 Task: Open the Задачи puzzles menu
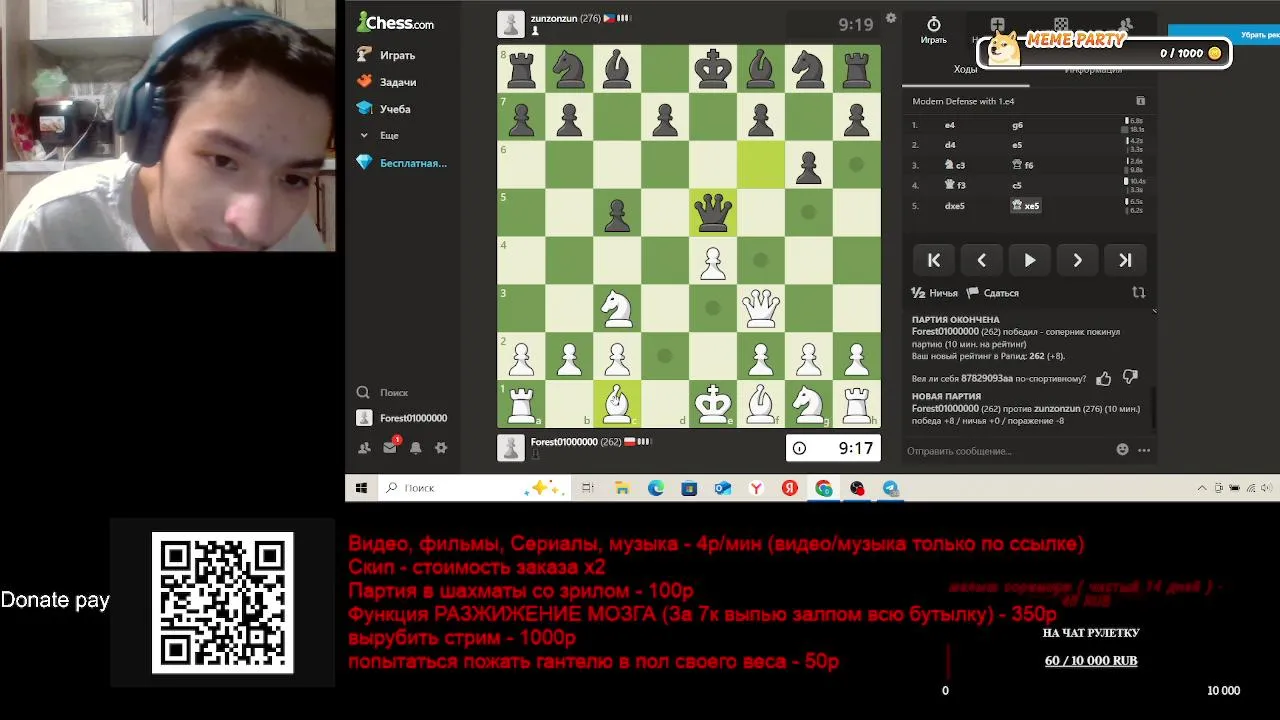(387, 82)
